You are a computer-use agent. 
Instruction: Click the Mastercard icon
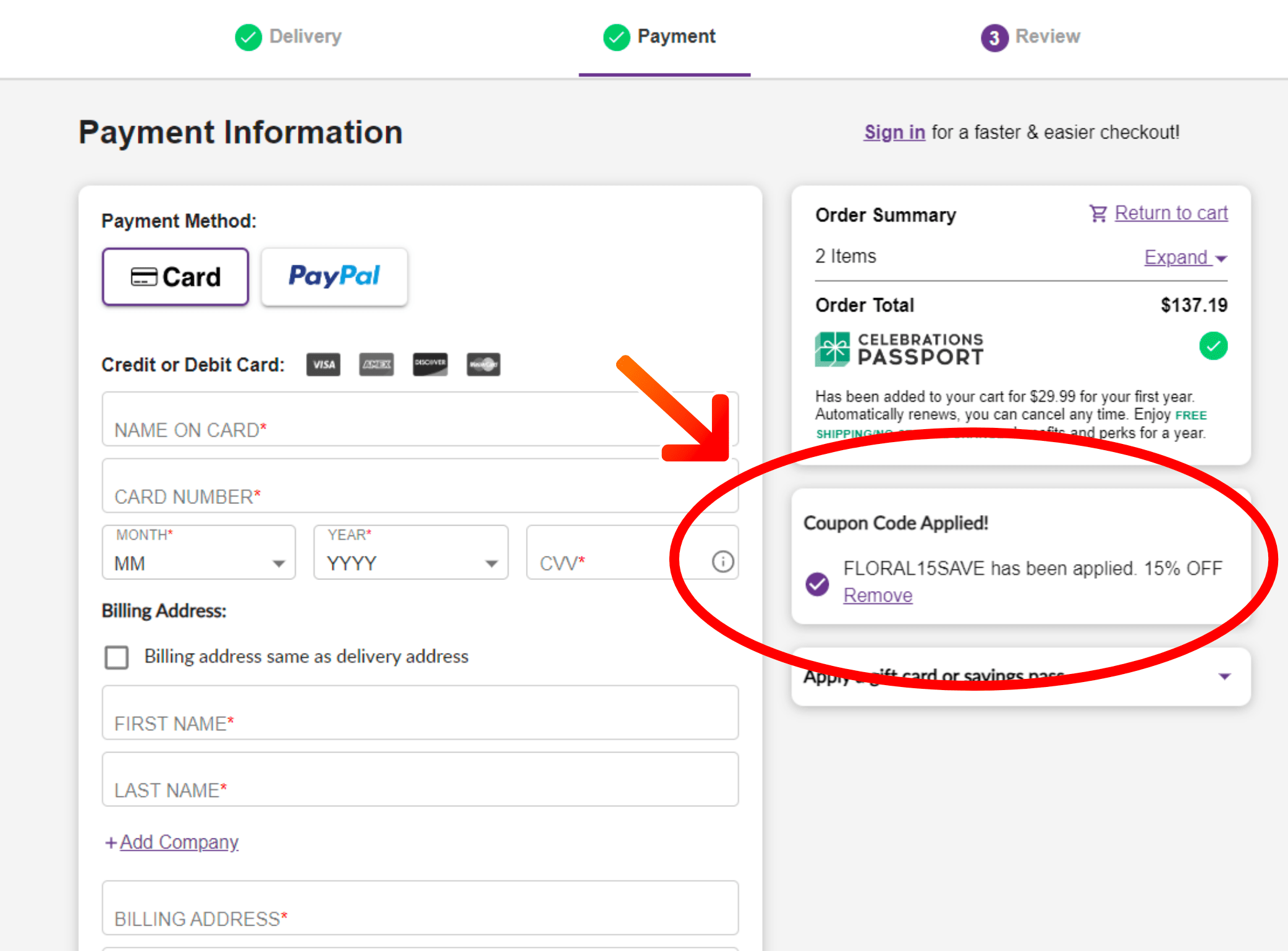pyautogui.click(x=483, y=365)
